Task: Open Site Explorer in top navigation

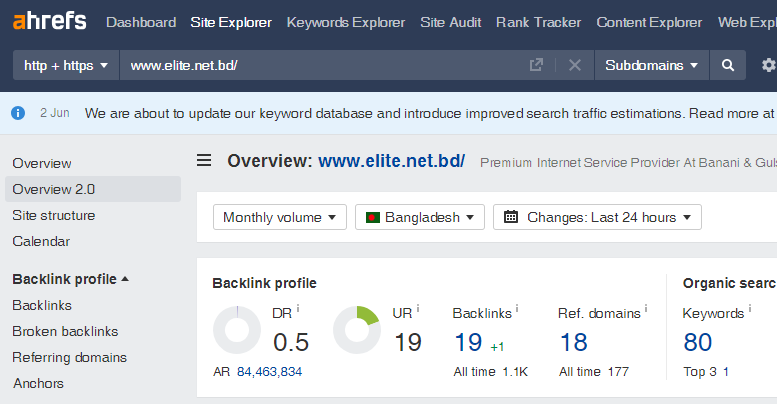Action: pos(231,22)
